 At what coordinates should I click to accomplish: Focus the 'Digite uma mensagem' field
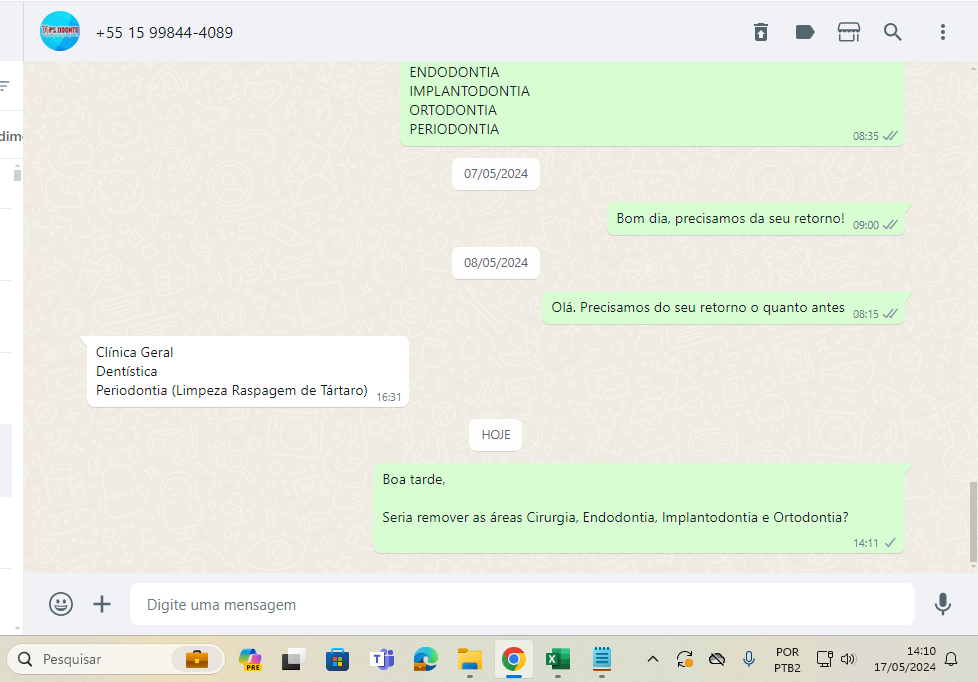pyautogui.click(x=522, y=604)
